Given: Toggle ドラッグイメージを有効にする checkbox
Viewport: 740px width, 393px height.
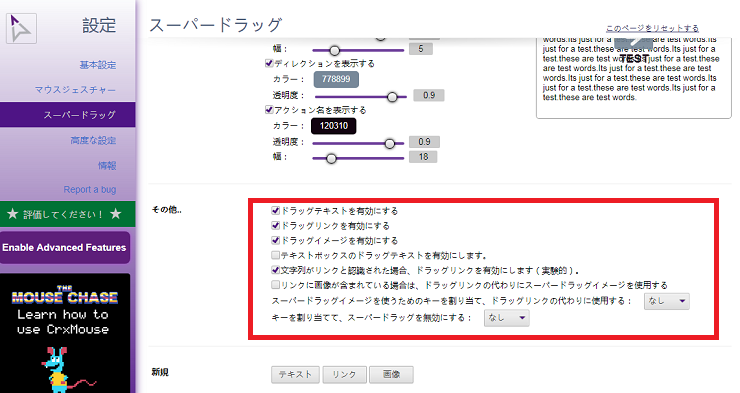Looking at the screenshot, I should pyautogui.click(x=276, y=240).
